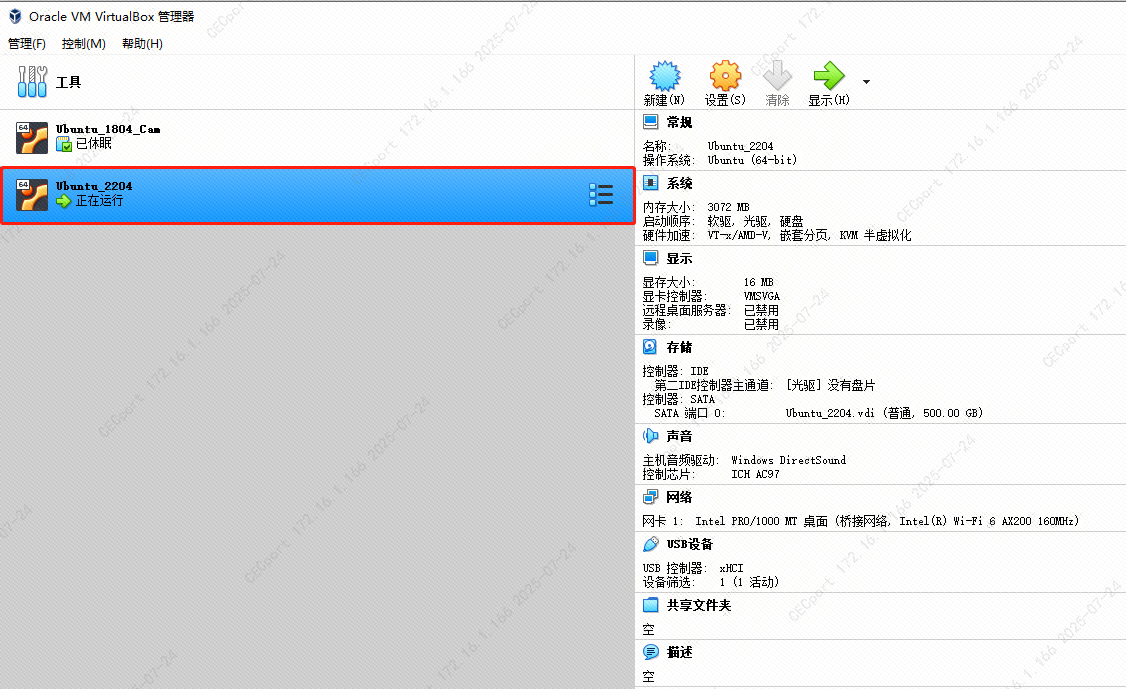Click the 清除 discard arrow icon
Image resolution: width=1126 pixels, height=689 pixels.
[x=777, y=75]
